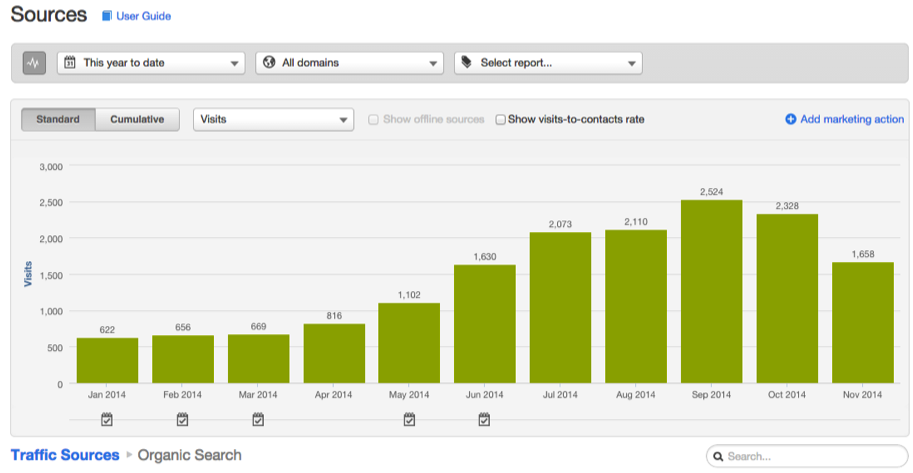
Task: Open the Visits metric dropdown
Action: [x=273, y=119]
